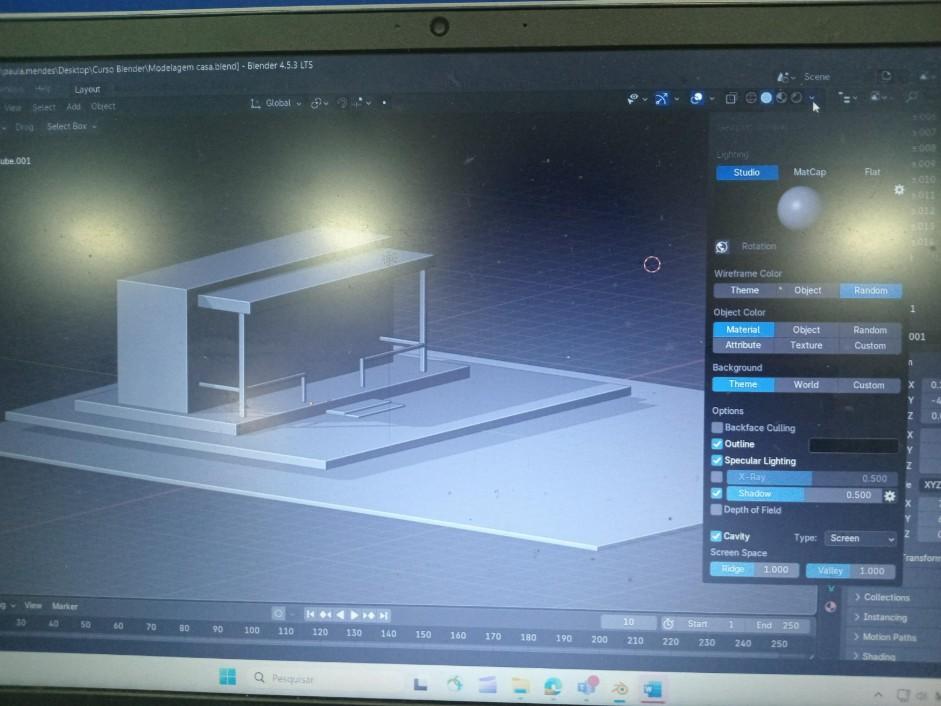Set Object Color to Texture
Image resolution: width=941 pixels, height=706 pixels.
[806, 345]
